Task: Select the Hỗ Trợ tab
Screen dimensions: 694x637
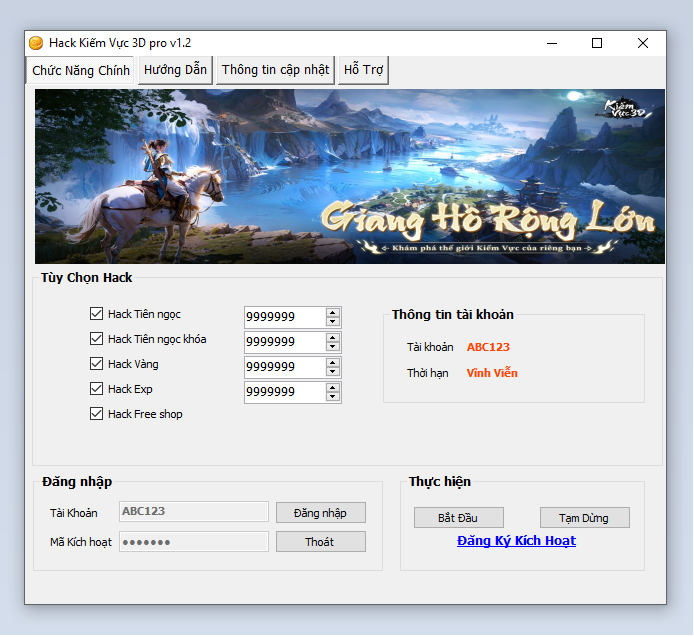Action: pyautogui.click(x=363, y=70)
